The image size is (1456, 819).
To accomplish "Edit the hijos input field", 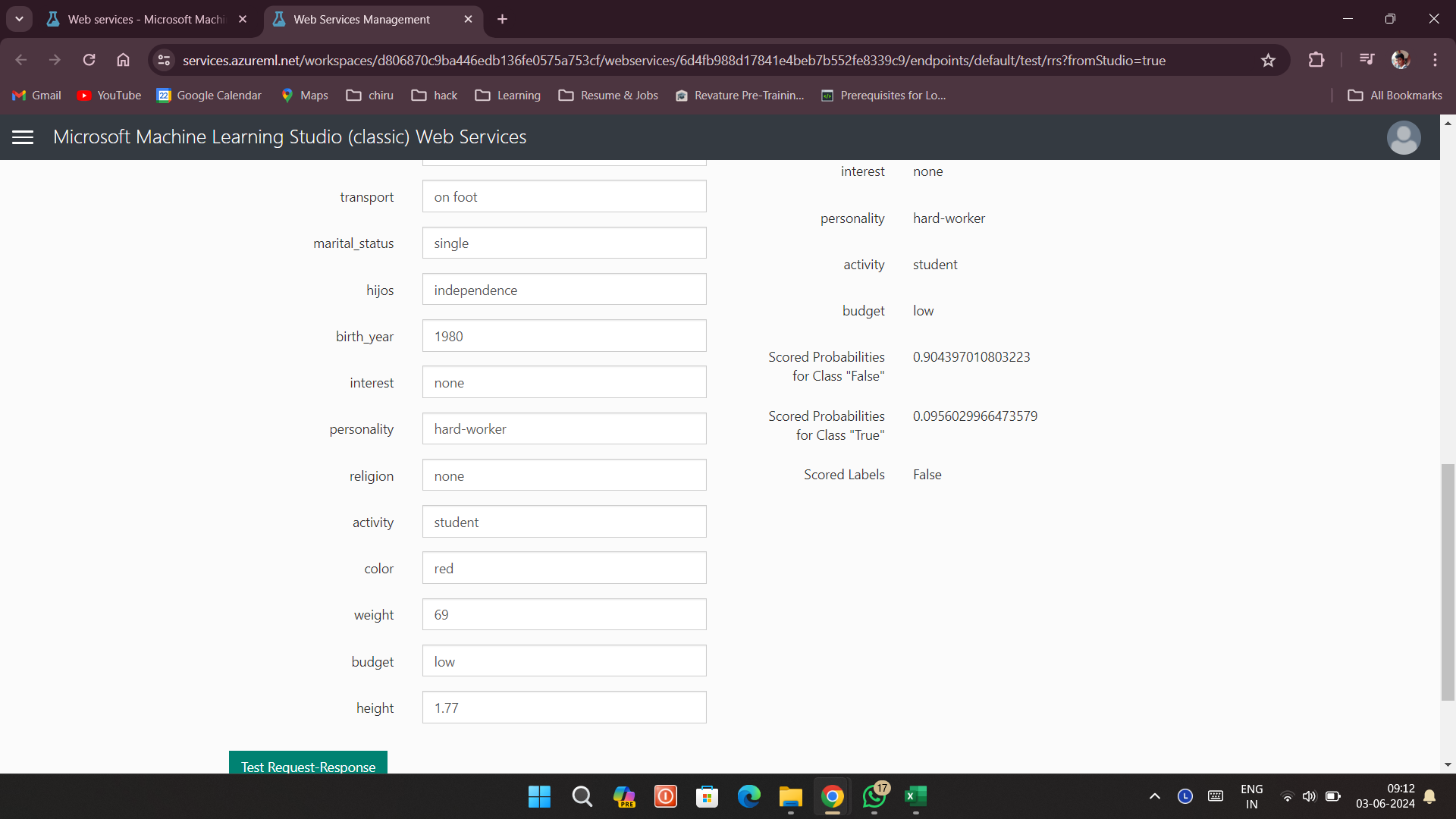I will click(564, 290).
